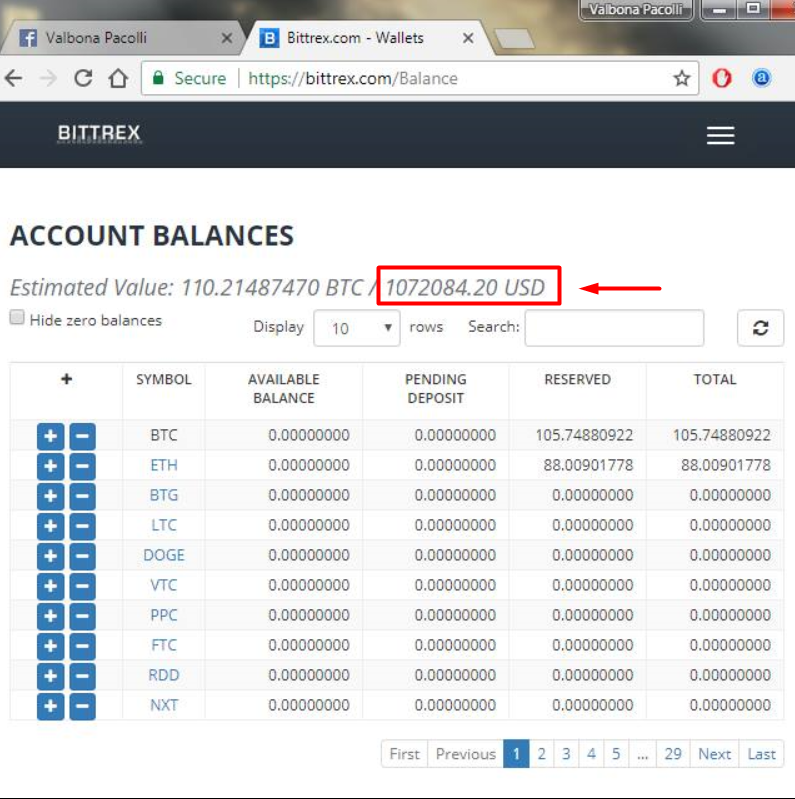This screenshot has width=795, height=799.
Task: Withdraw PPC with the minus button
Action: click(83, 616)
